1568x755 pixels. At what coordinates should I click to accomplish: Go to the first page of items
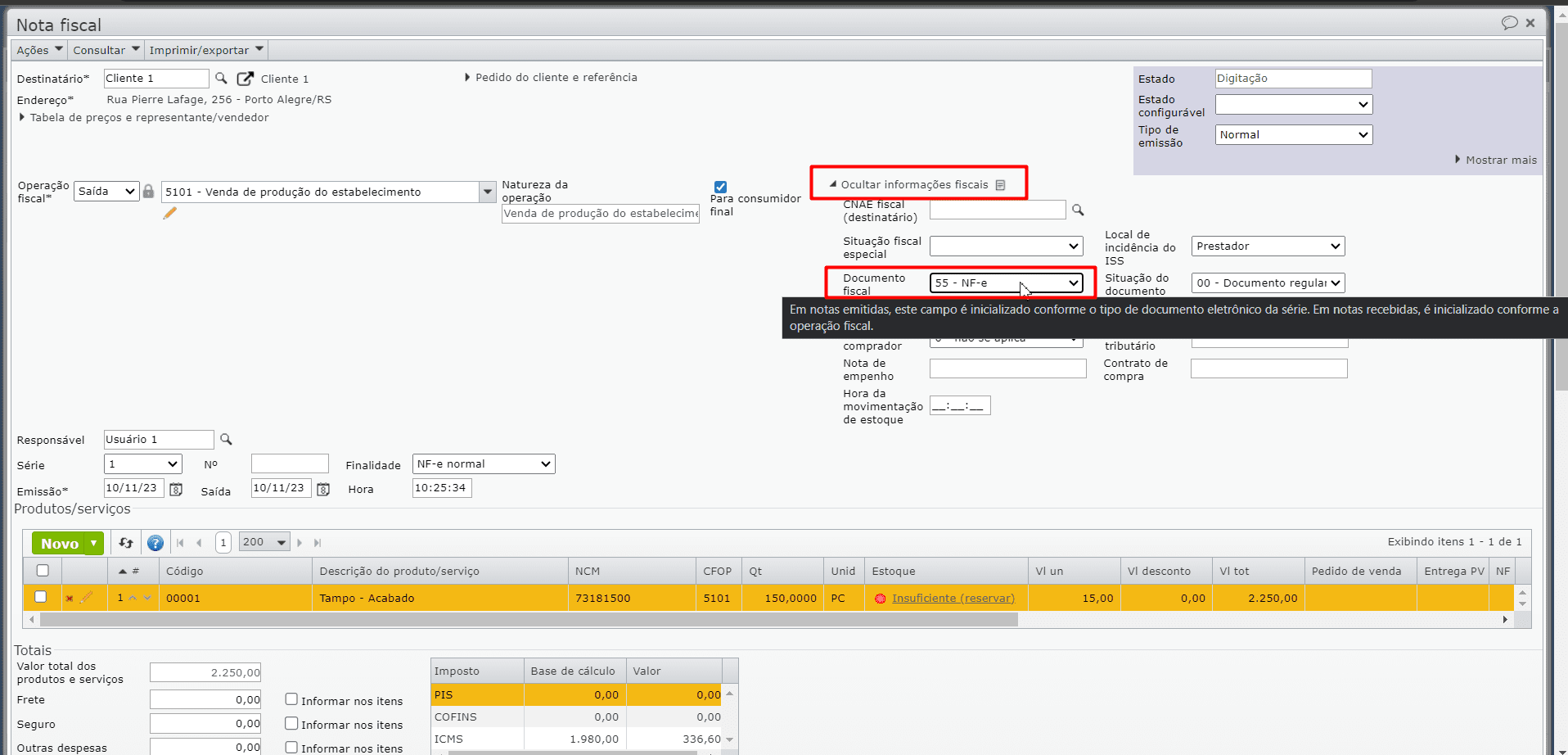[180, 543]
